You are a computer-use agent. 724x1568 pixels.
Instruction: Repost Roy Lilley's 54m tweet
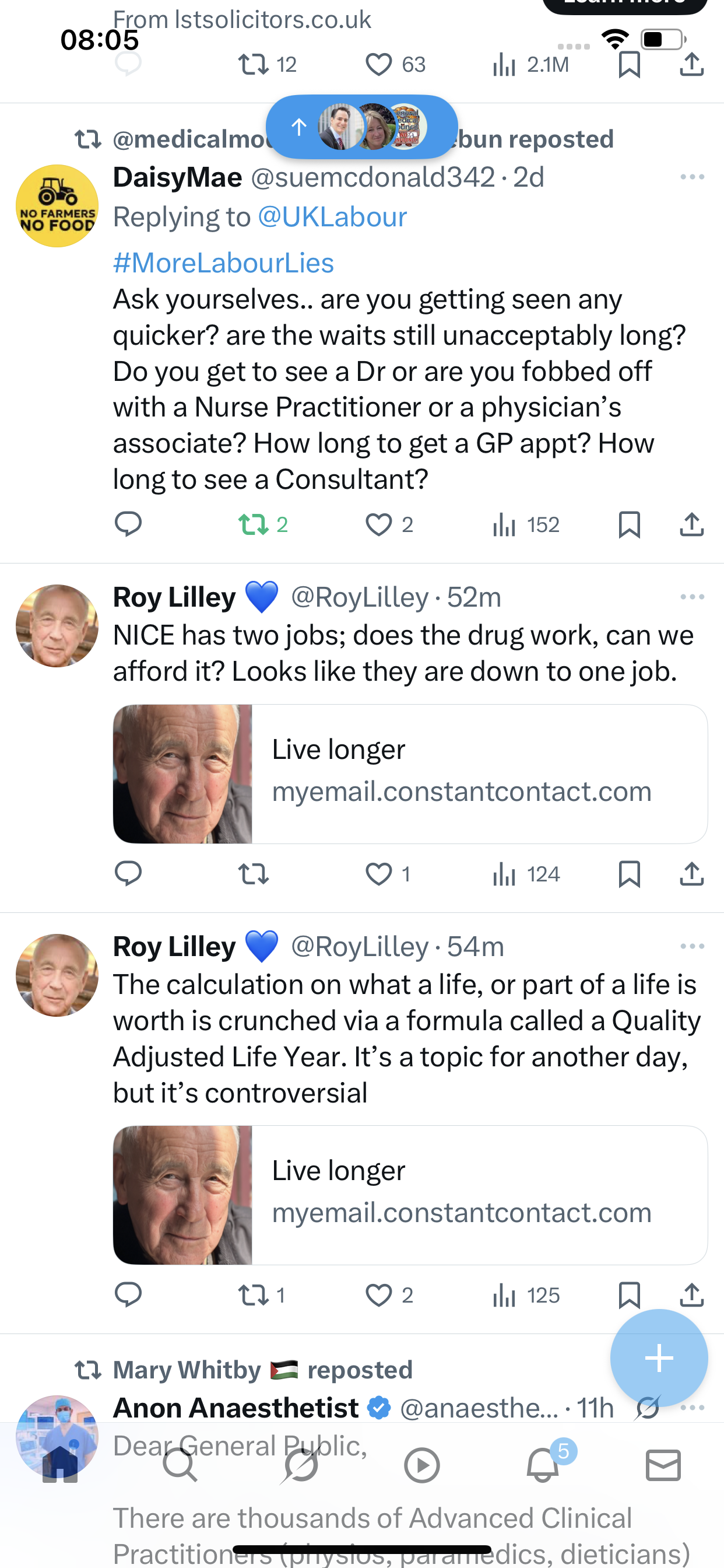click(254, 1294)
